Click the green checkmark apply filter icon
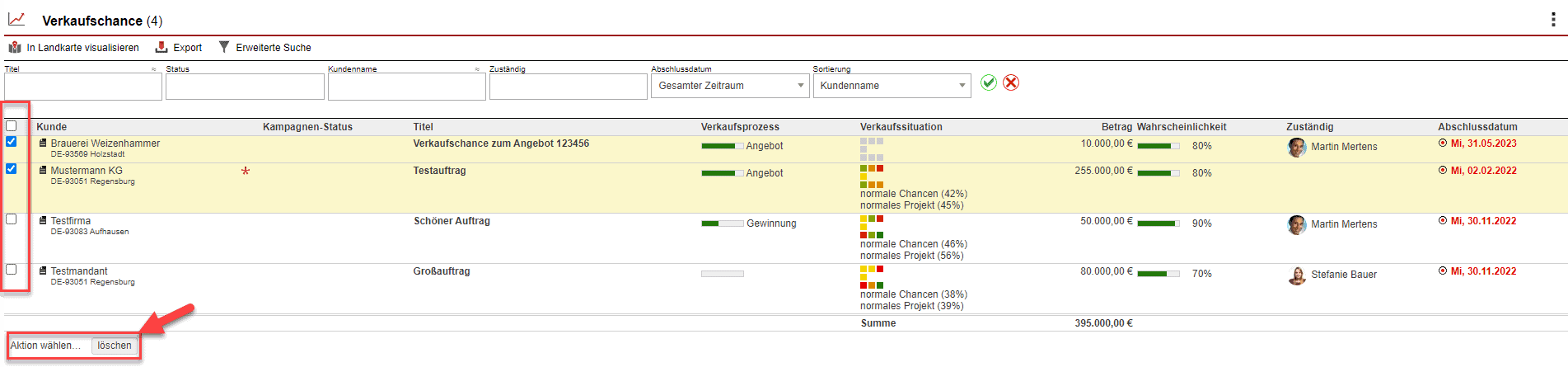The width and height of the screenshot is (1568, 367). click(989, 82)
